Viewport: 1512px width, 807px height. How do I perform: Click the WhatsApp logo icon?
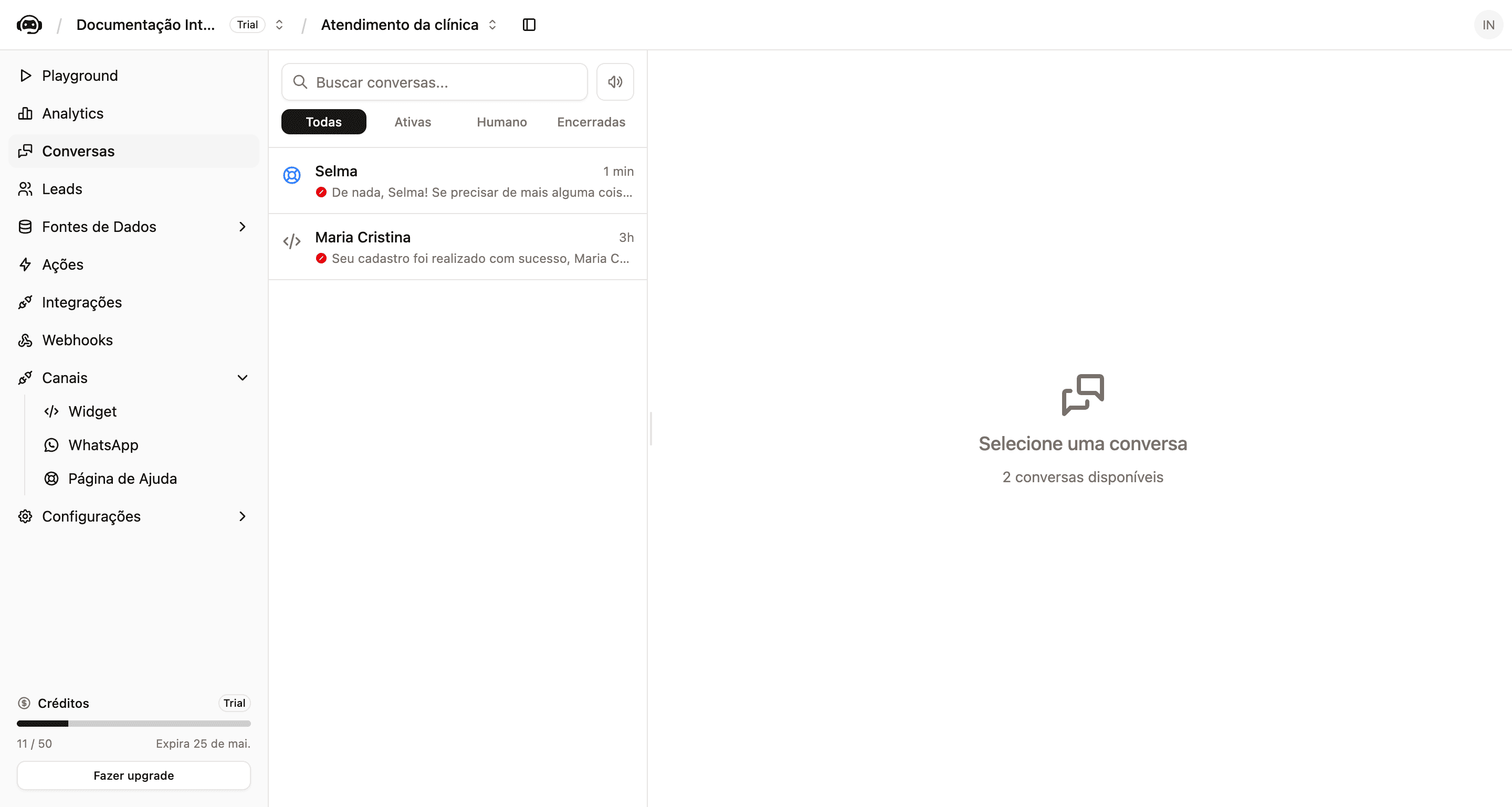tap(51, 445)
